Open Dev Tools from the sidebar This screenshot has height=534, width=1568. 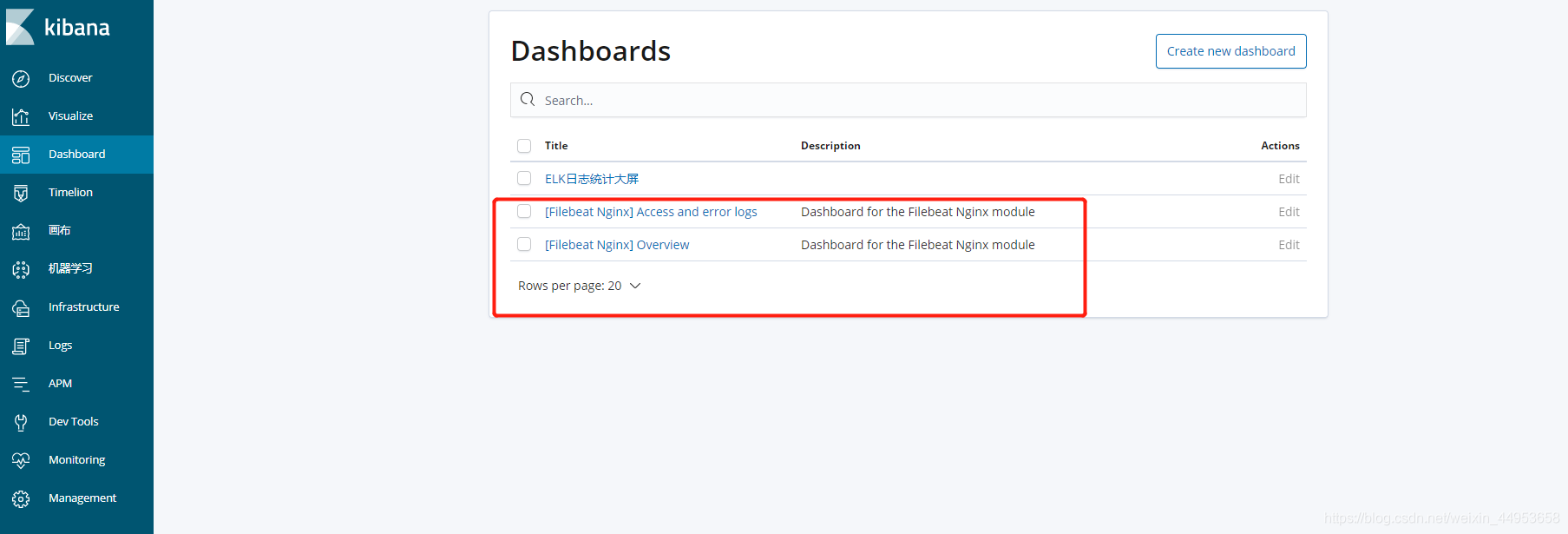(x=74, y=422)
